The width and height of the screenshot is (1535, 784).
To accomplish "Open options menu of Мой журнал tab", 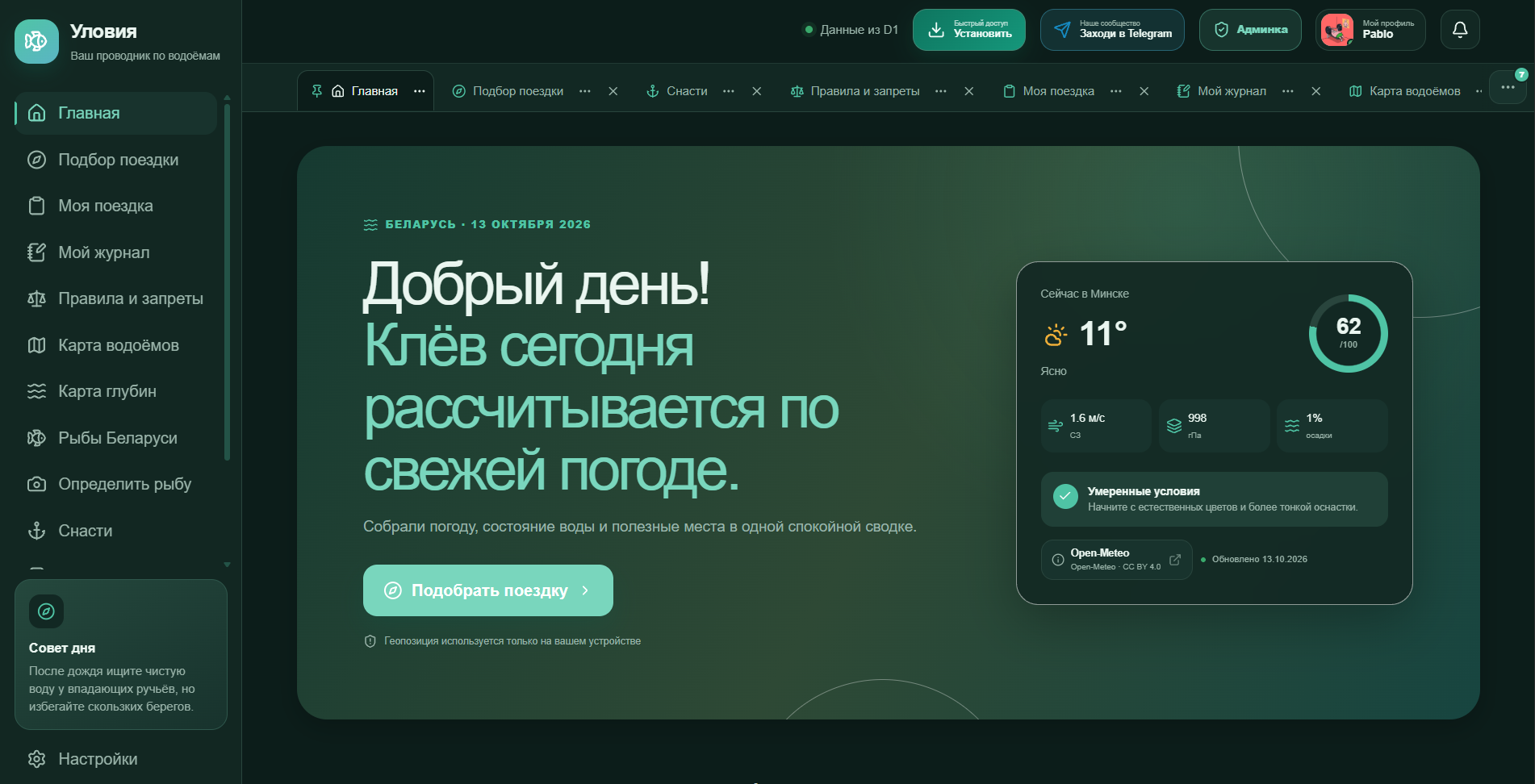I will 1288,91.
